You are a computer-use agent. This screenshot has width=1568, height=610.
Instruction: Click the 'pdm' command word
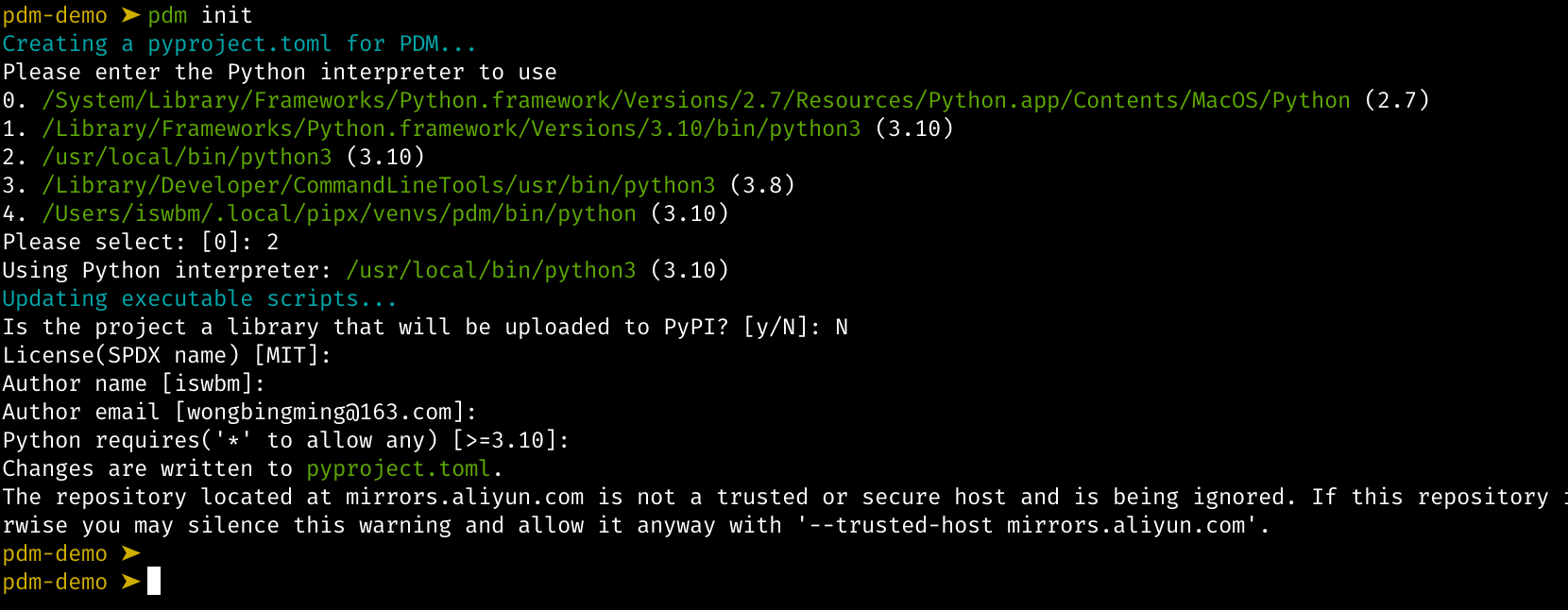tap(167, 16)
